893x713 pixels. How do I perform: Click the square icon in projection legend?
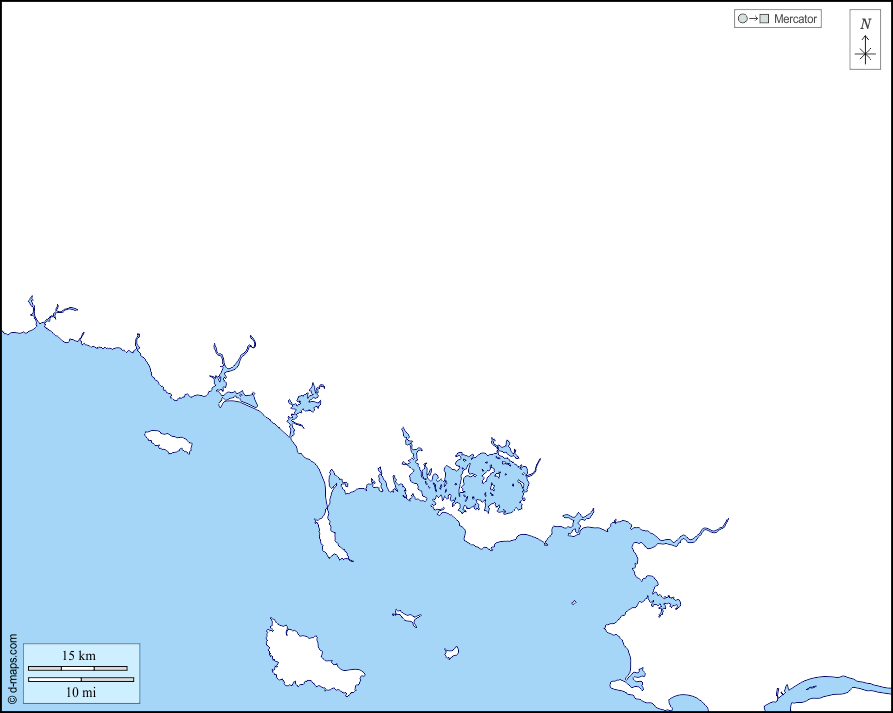(x=764, y=19)
